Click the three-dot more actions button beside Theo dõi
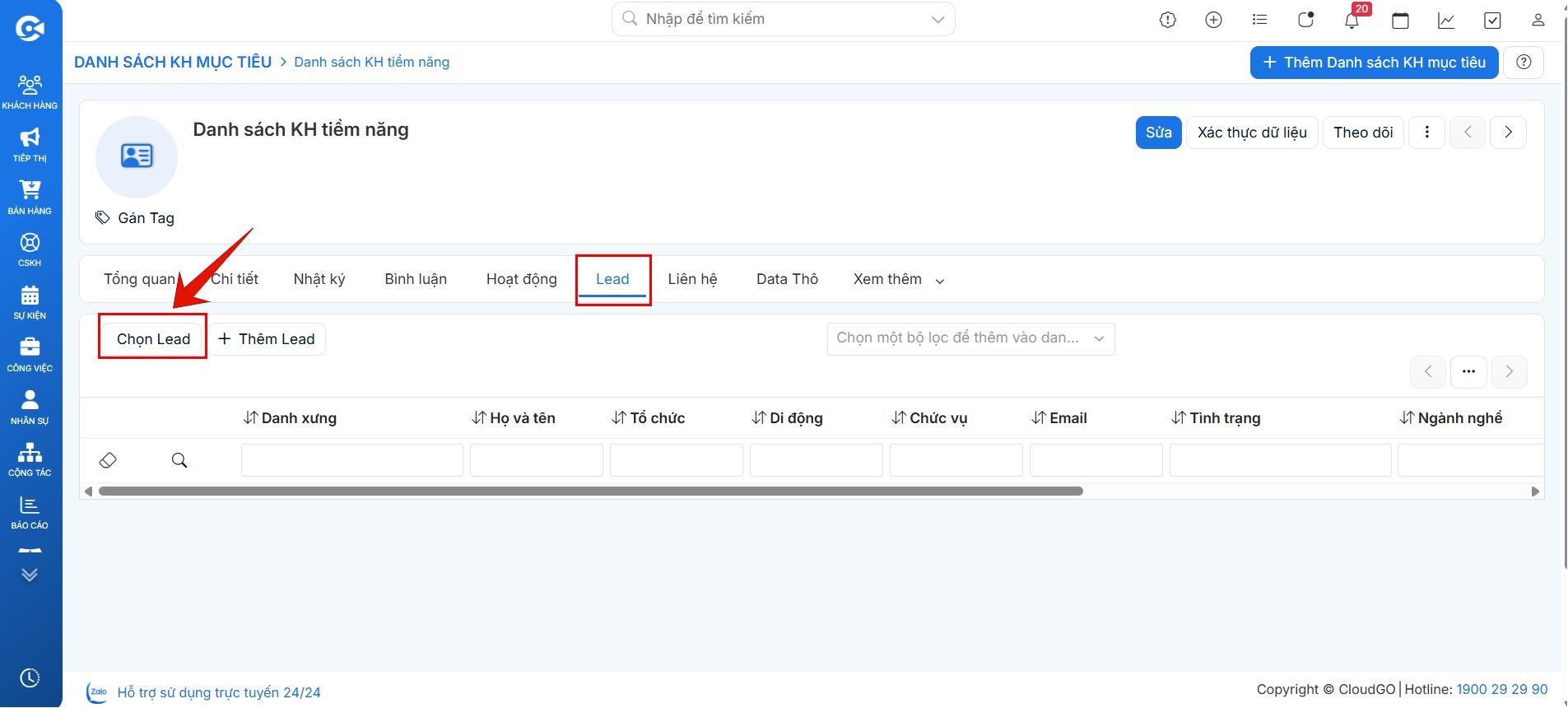1568x708 pixels. 1427,132
